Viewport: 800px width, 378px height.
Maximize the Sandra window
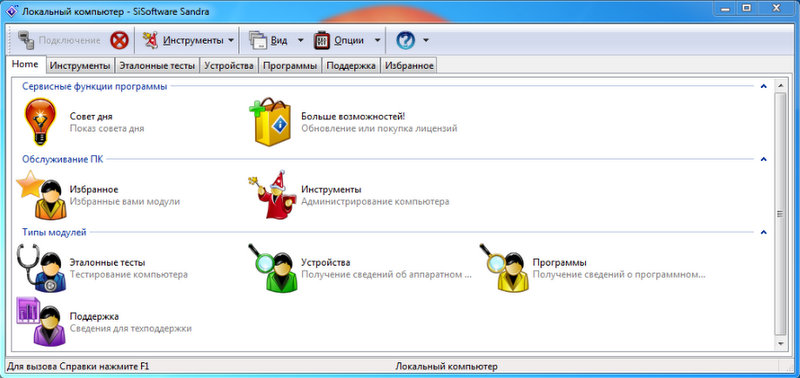point(746,8)
